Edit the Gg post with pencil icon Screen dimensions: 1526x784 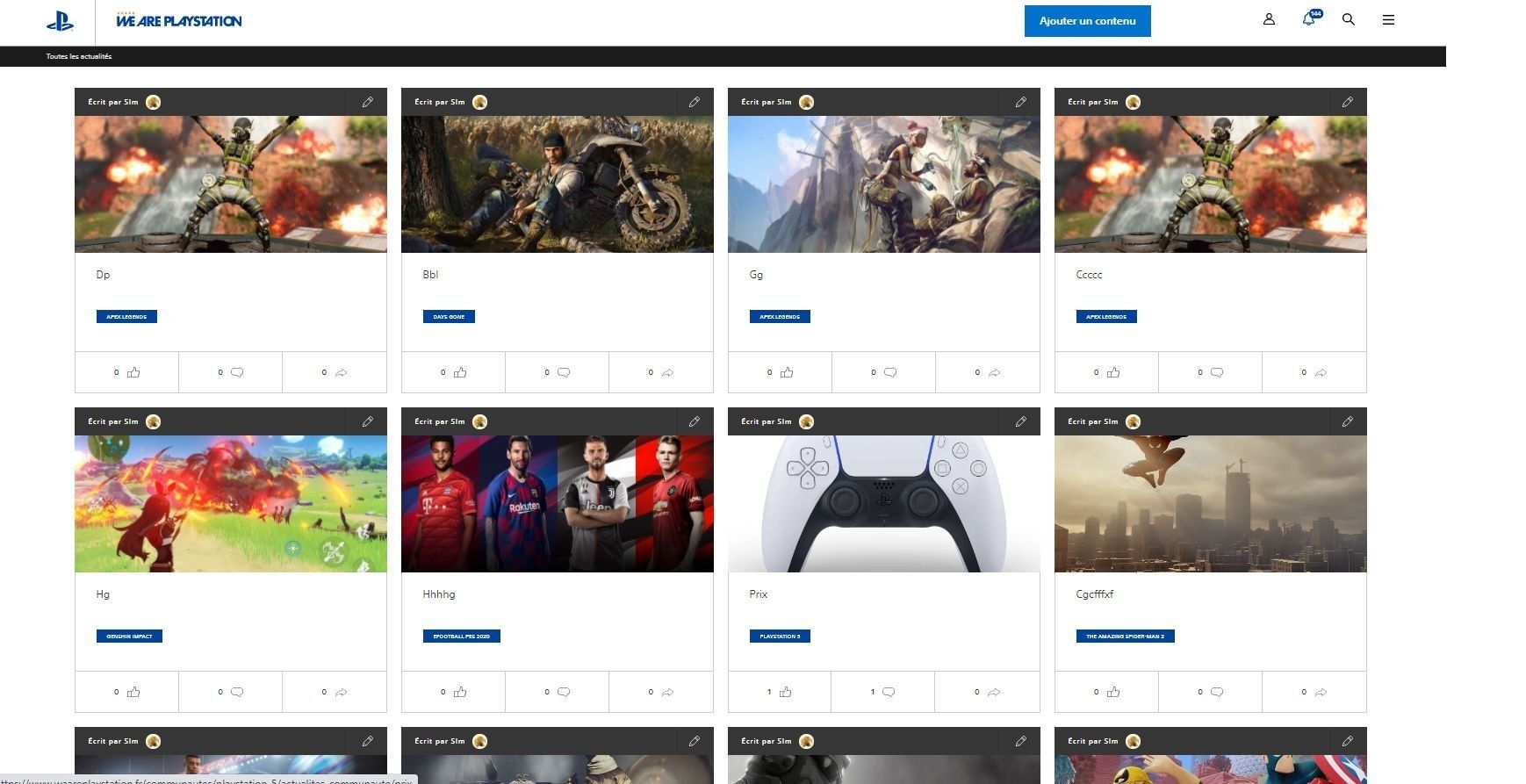click(1021, 102)
